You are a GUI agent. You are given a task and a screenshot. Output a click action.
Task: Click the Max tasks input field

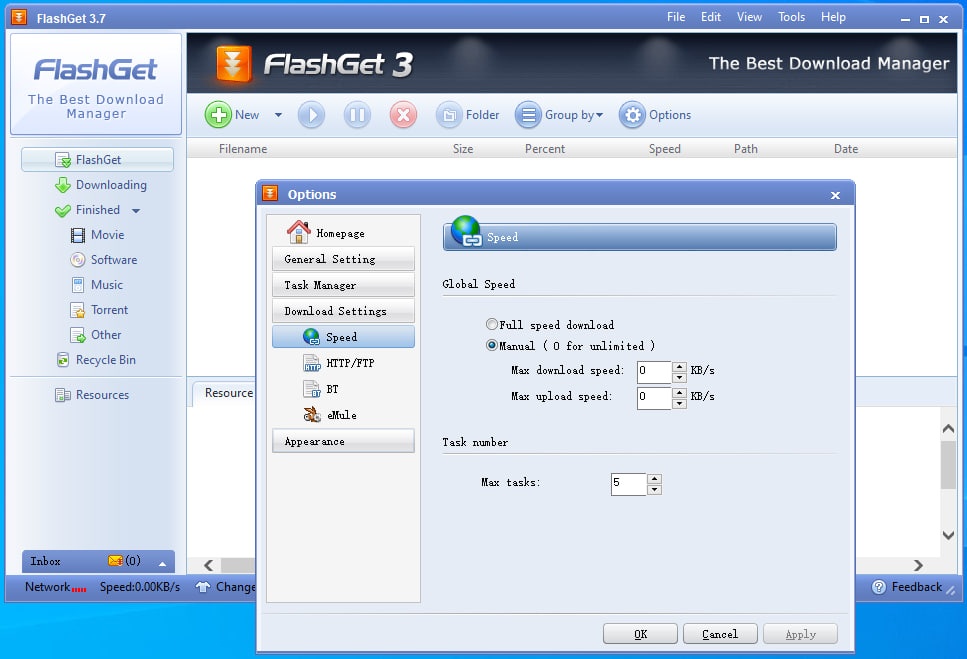pos(628,484)
